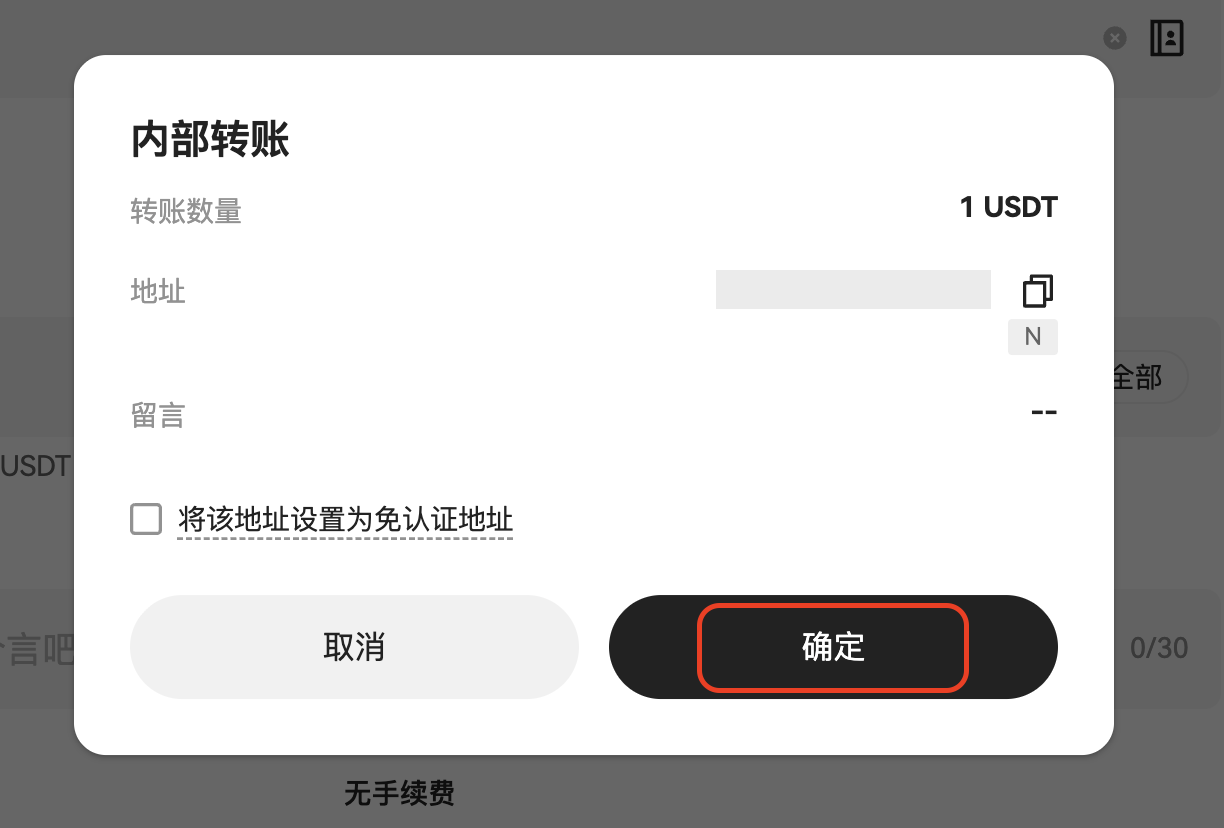
Task: Click the empty 留言 value dashes
Action: point(1044,412)
